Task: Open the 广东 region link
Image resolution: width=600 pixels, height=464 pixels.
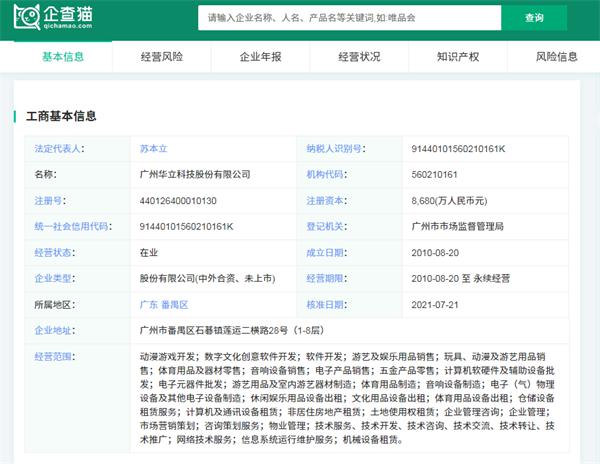Action: point(149,304)
